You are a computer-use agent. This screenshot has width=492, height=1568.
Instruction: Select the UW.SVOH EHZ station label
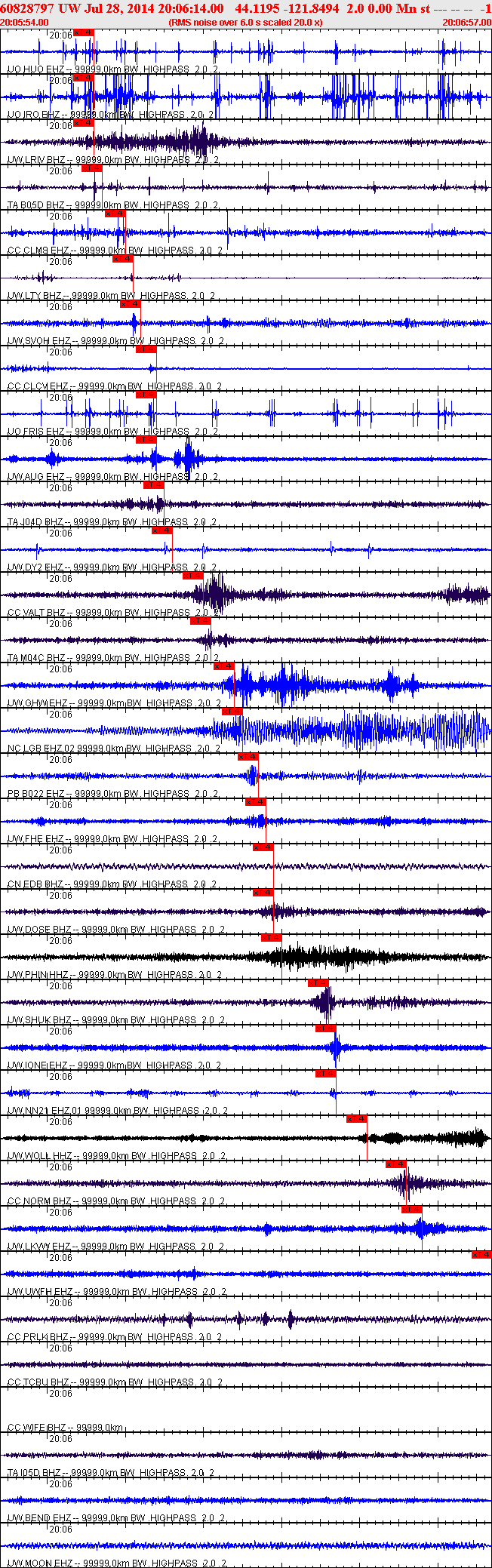click(x=38, y=341)
